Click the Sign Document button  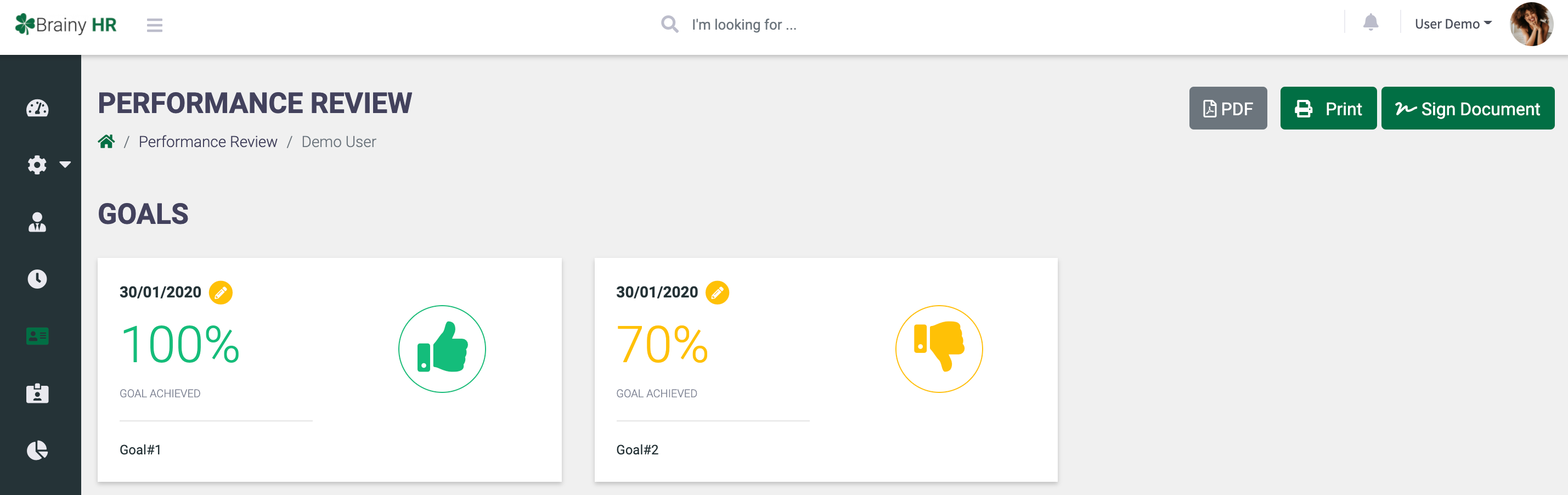(x=1467, y=108)
